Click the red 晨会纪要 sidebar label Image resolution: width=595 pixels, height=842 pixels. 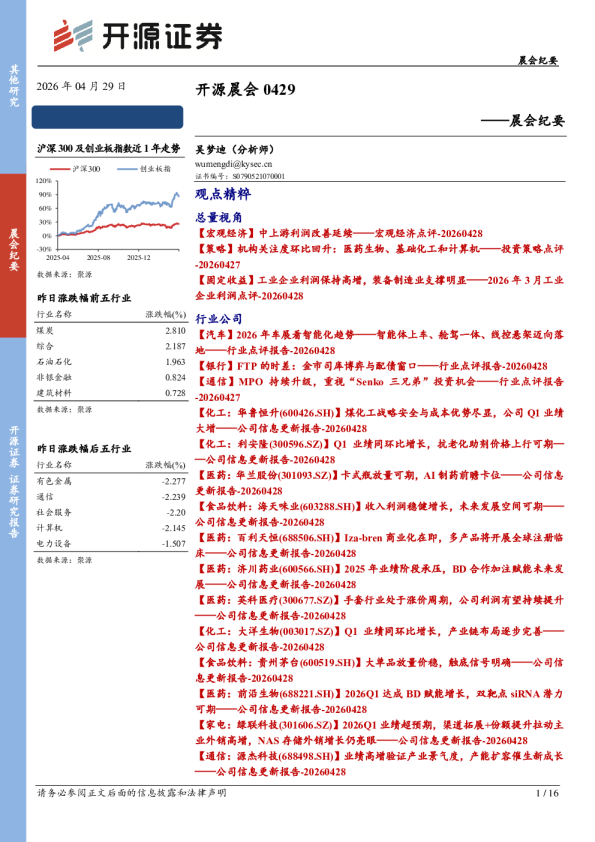pyautogui.click(x=13, y=250)
